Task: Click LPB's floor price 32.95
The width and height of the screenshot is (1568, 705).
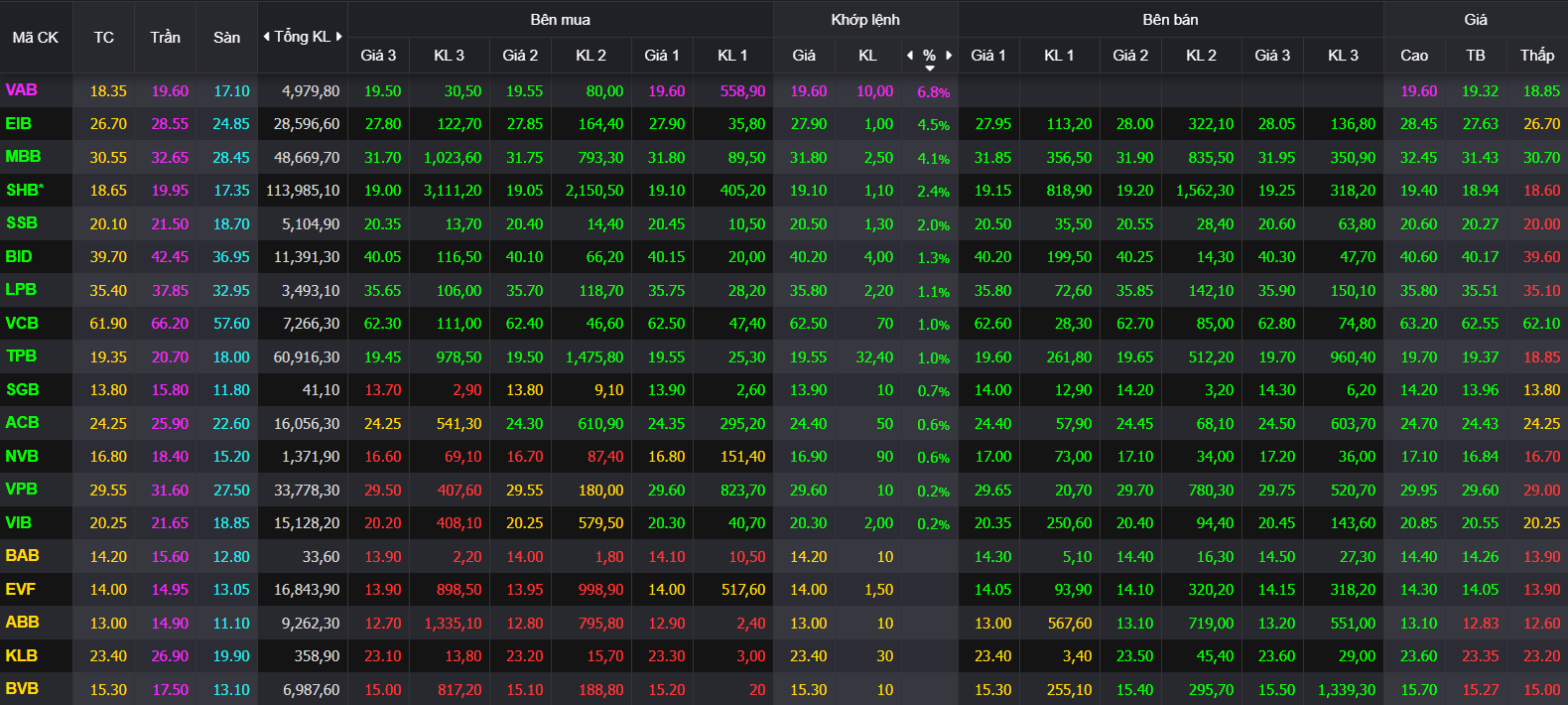Action: (231, 291)
